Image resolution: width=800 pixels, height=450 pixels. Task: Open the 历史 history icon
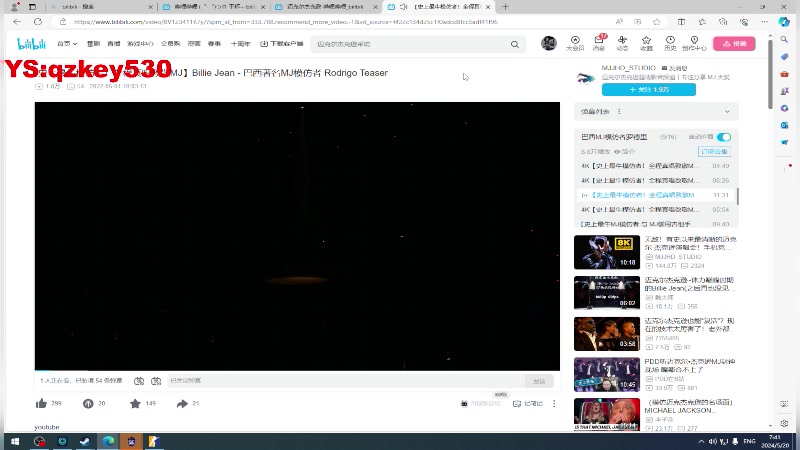tap(670, 43)
